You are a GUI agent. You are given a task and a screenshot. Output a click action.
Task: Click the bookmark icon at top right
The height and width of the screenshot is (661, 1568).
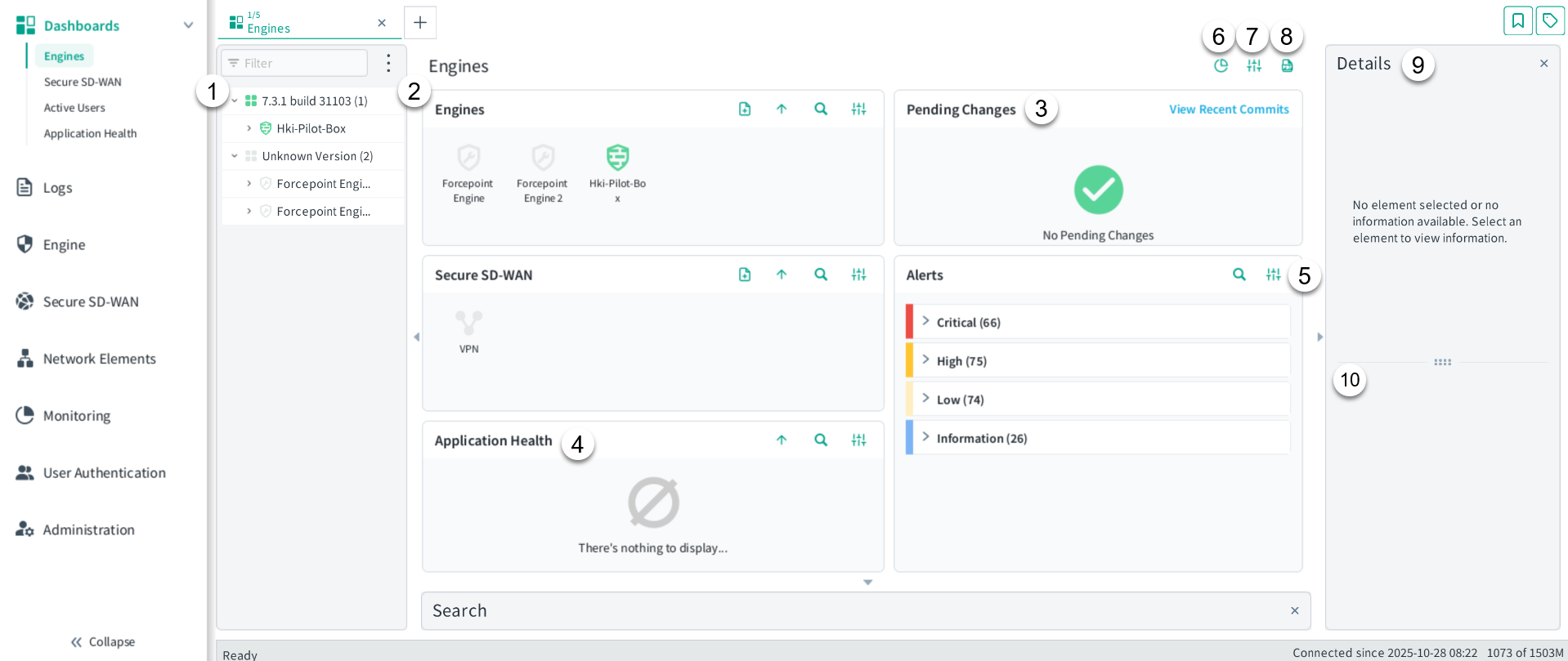click(1517, 20)
